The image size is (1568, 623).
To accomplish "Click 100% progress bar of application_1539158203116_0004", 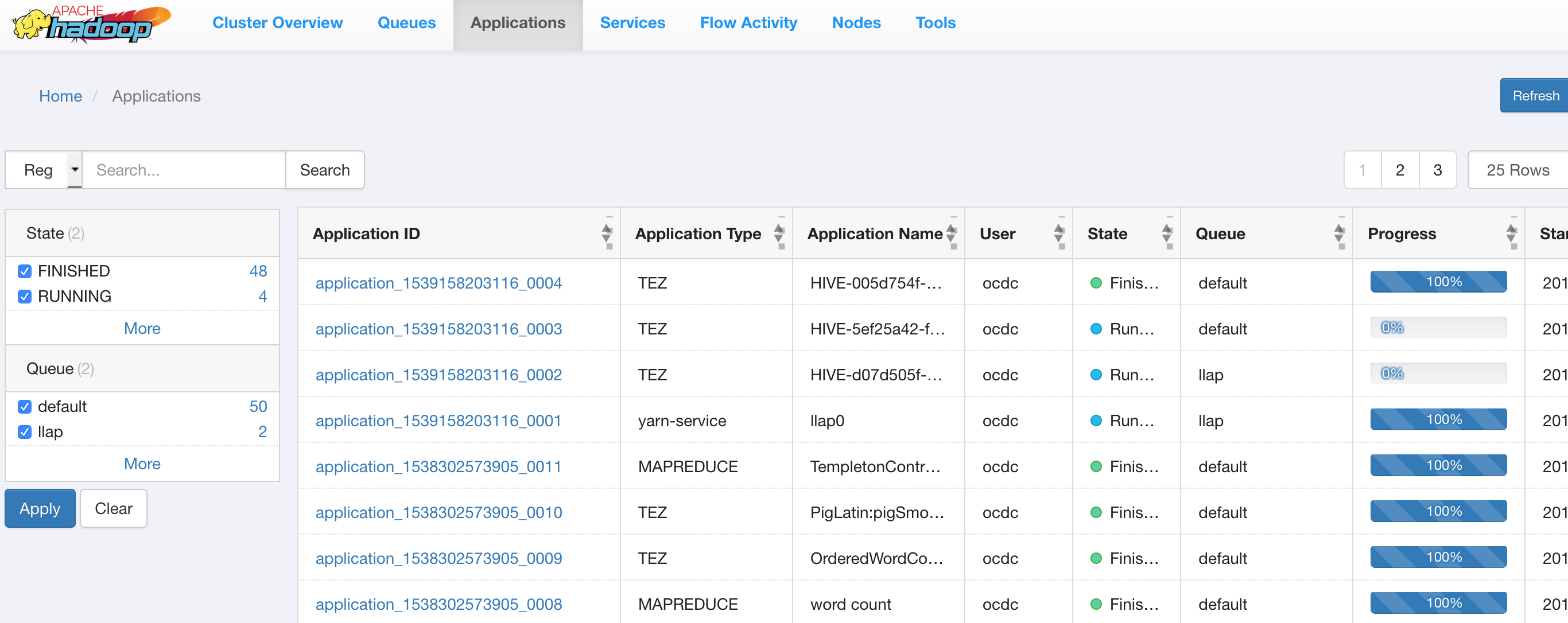I will point(1438,282).
